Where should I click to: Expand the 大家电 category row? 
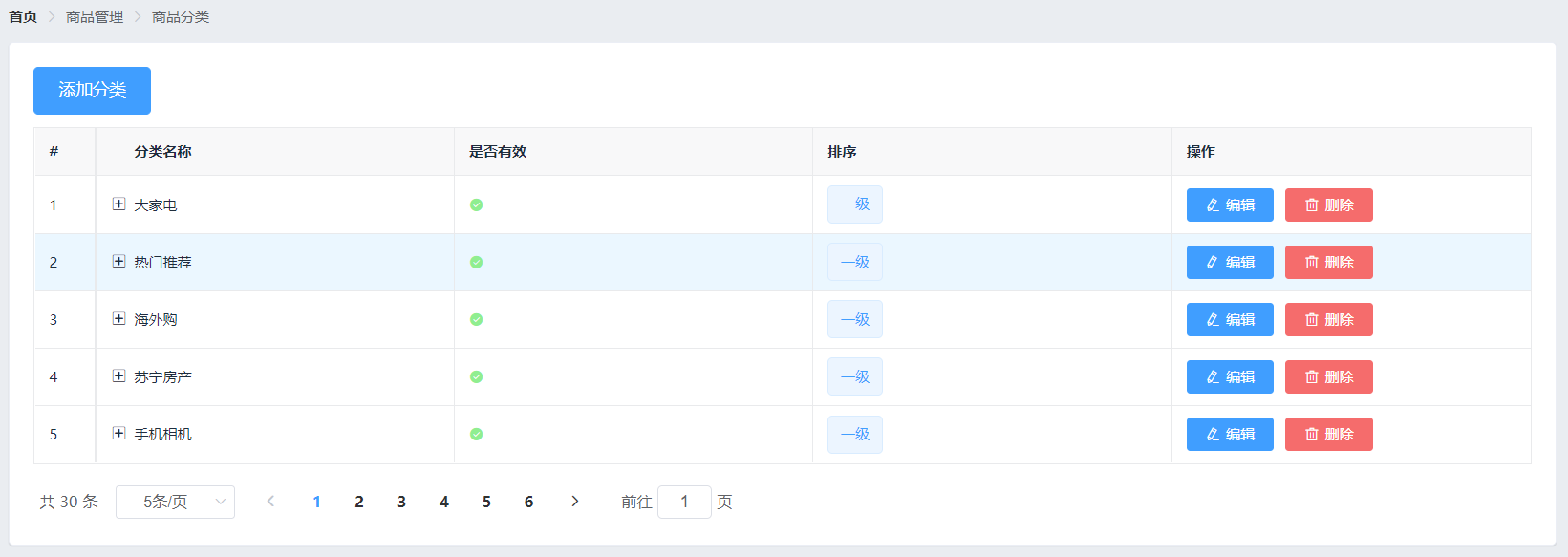click(118, 204)
